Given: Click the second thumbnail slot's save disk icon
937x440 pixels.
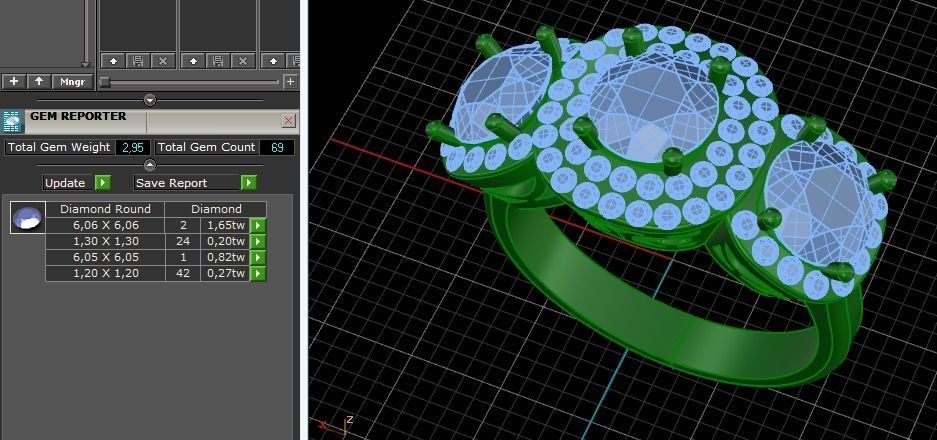Looking at the screenshot, I should point(218,60).
